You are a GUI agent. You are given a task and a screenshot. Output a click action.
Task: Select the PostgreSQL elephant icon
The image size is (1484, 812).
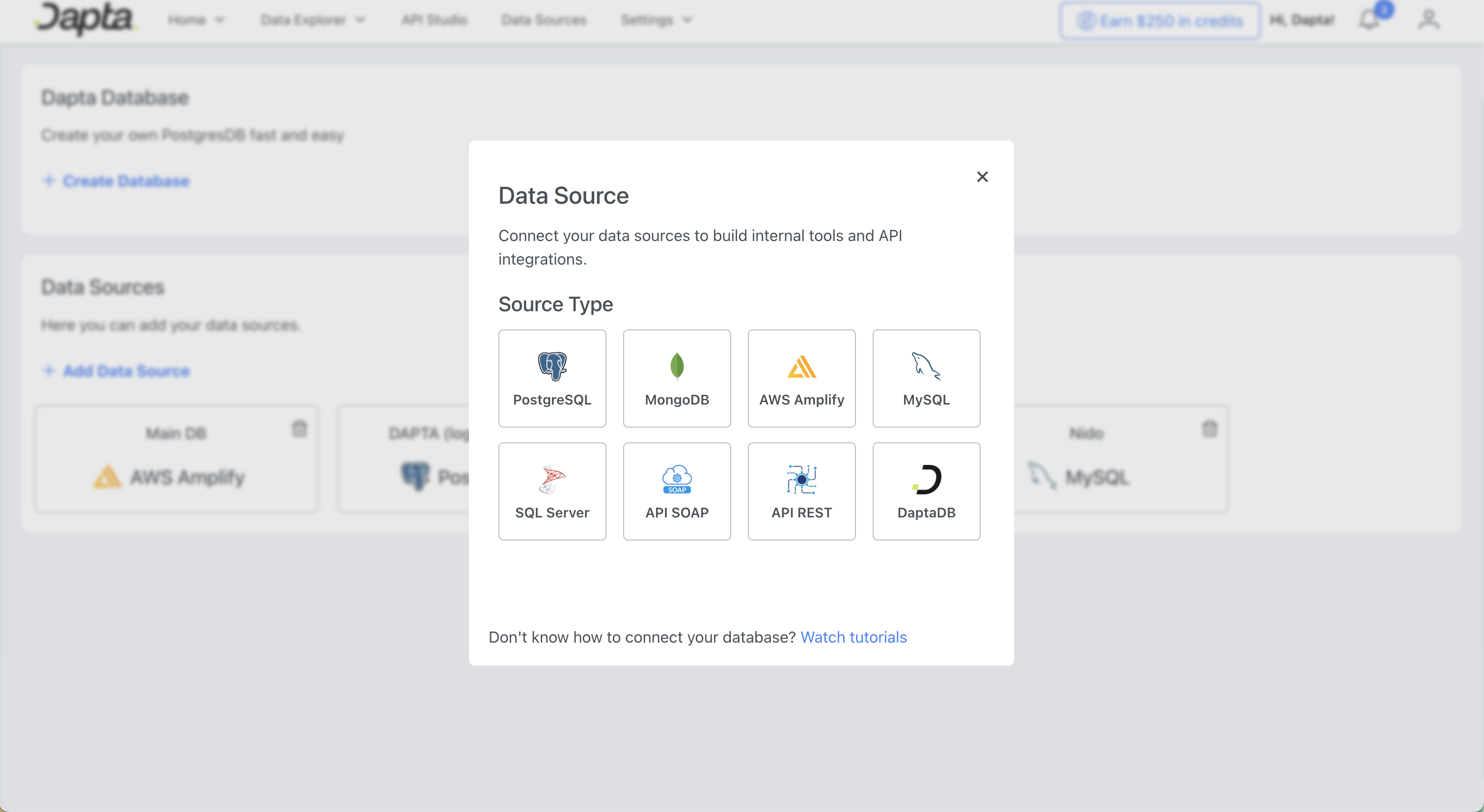(x=552, y=366)
